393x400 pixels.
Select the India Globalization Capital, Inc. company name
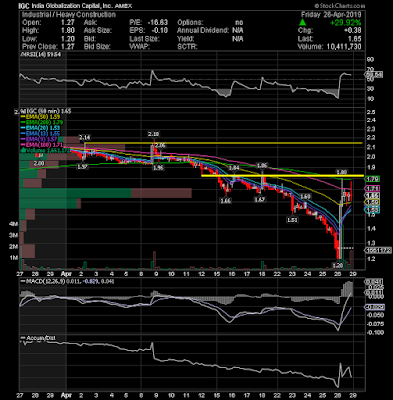(71, 6)
